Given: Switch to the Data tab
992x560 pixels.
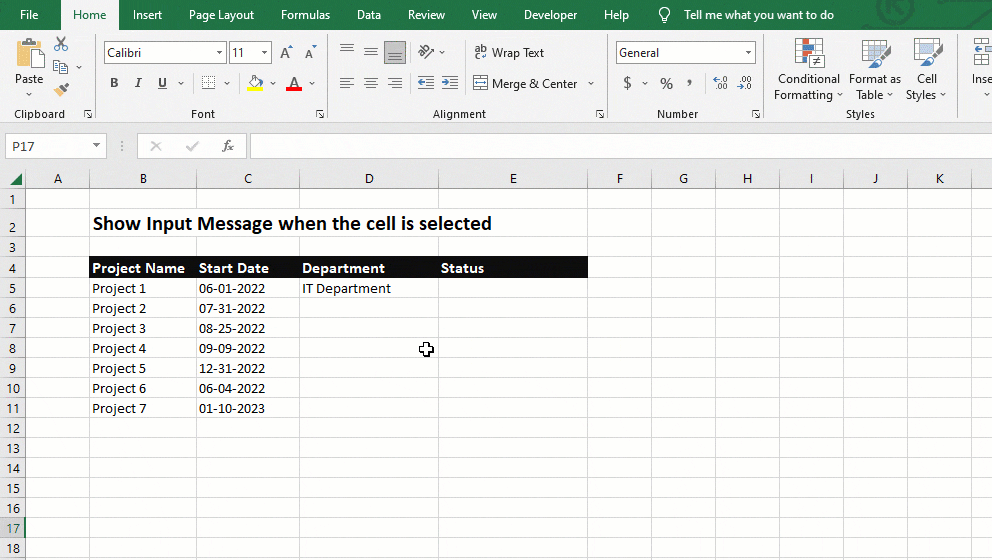Looking at the screenshot, I should (x=369, y=15).
